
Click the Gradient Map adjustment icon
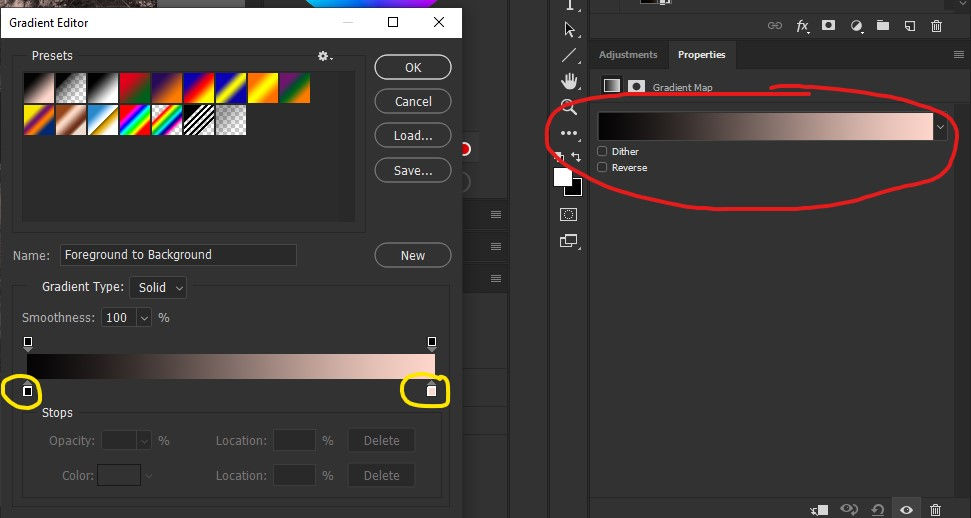pyautogui.click(x=612, y=86)
